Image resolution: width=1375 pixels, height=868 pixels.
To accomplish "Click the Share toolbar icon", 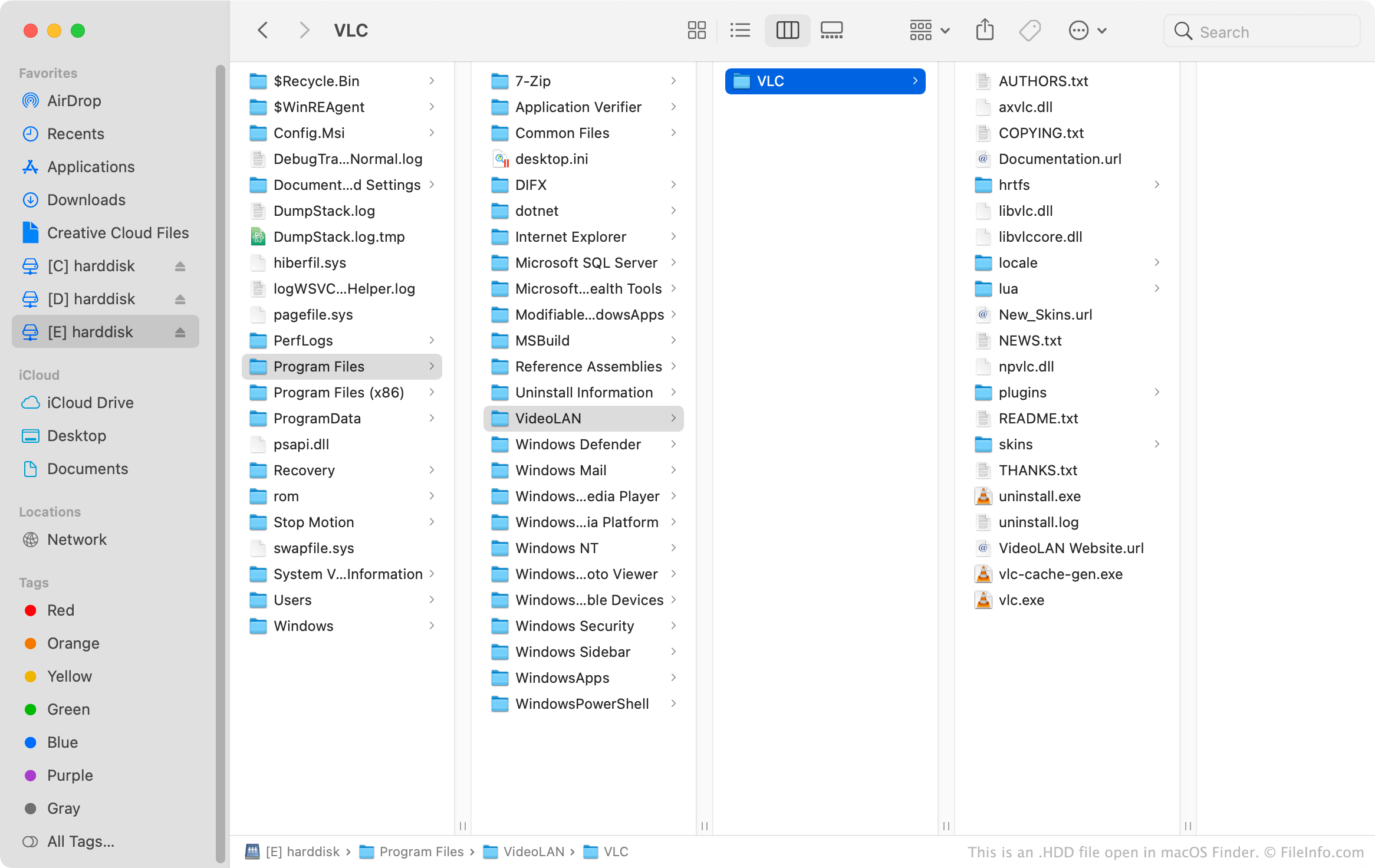I will [x=985, y=30].
